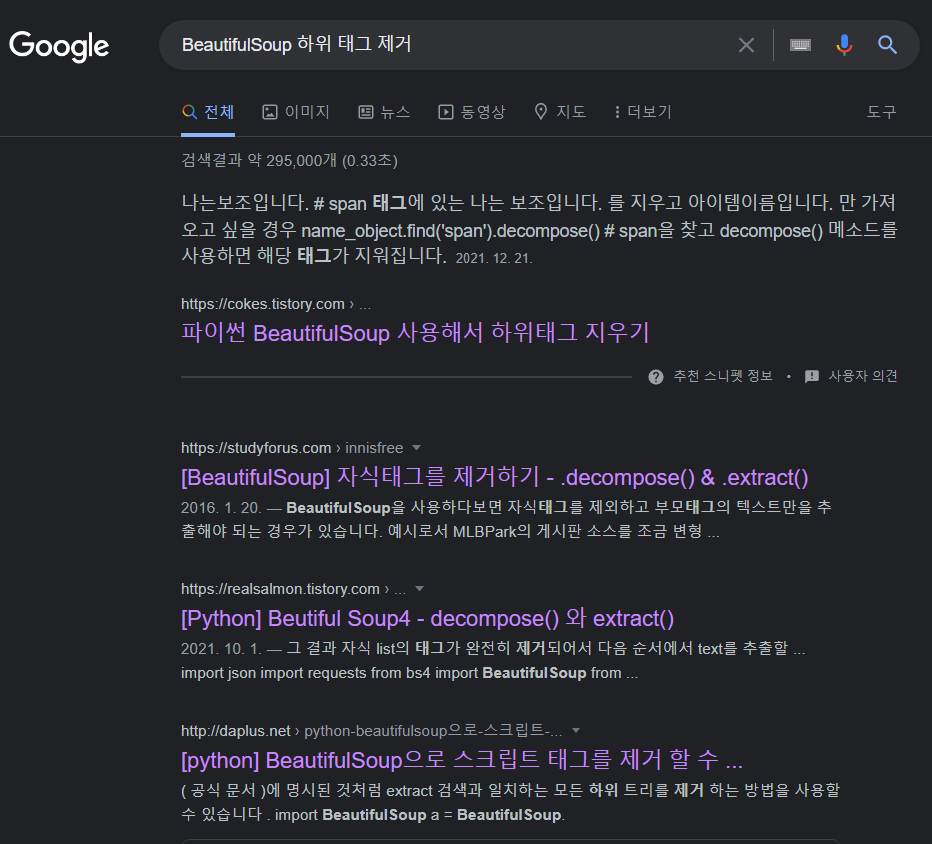Open BeautifulSoup으로 스크립트 태그를 제거 result
Screen dimensions: 932x844
(x=462, y=760)
